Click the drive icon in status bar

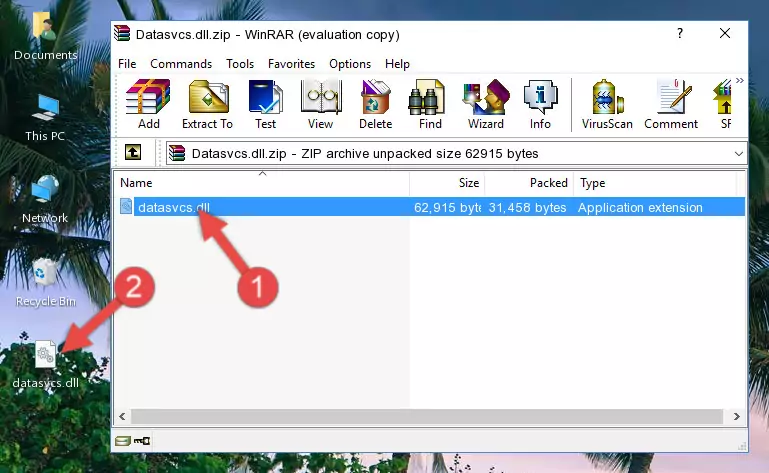tap(123, 441)
